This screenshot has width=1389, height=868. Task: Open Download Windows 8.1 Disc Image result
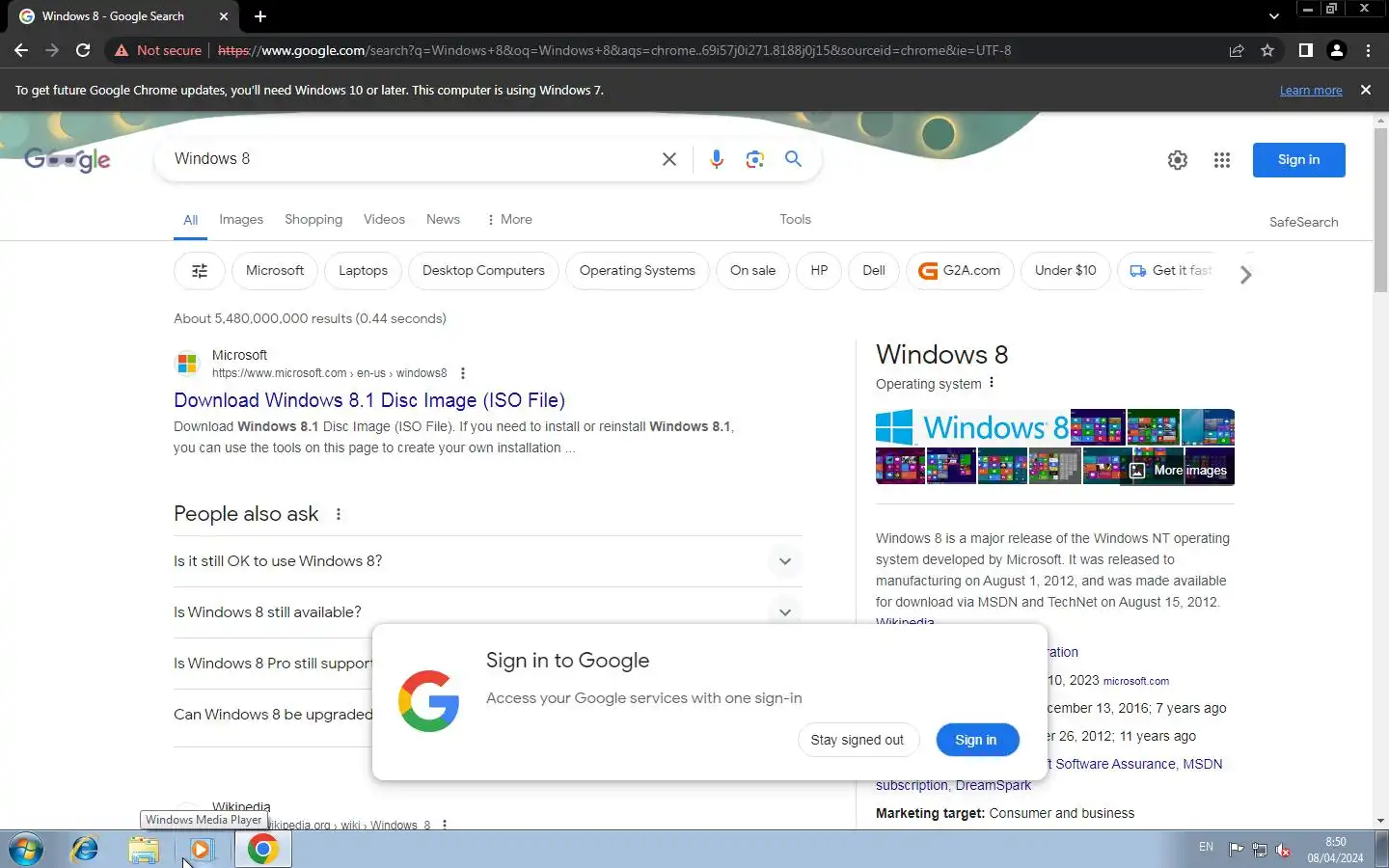pyautogui.click(x=369, y=400)
